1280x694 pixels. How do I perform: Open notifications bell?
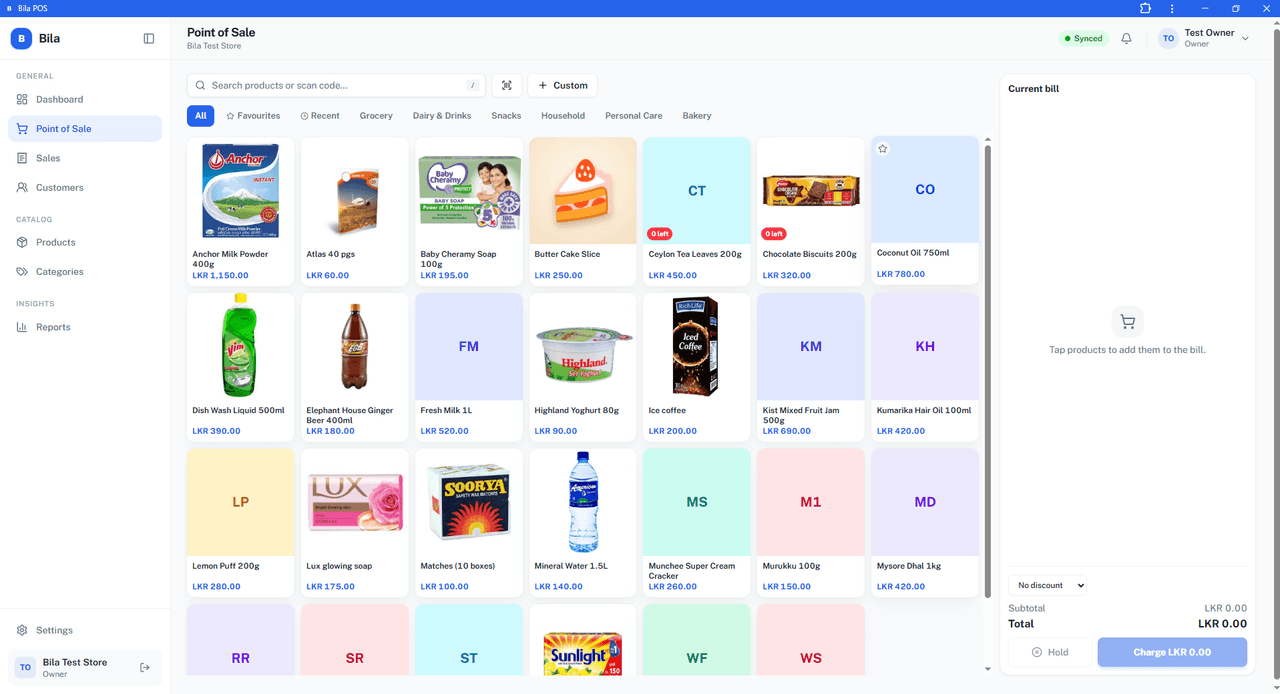click(1126, 39)
